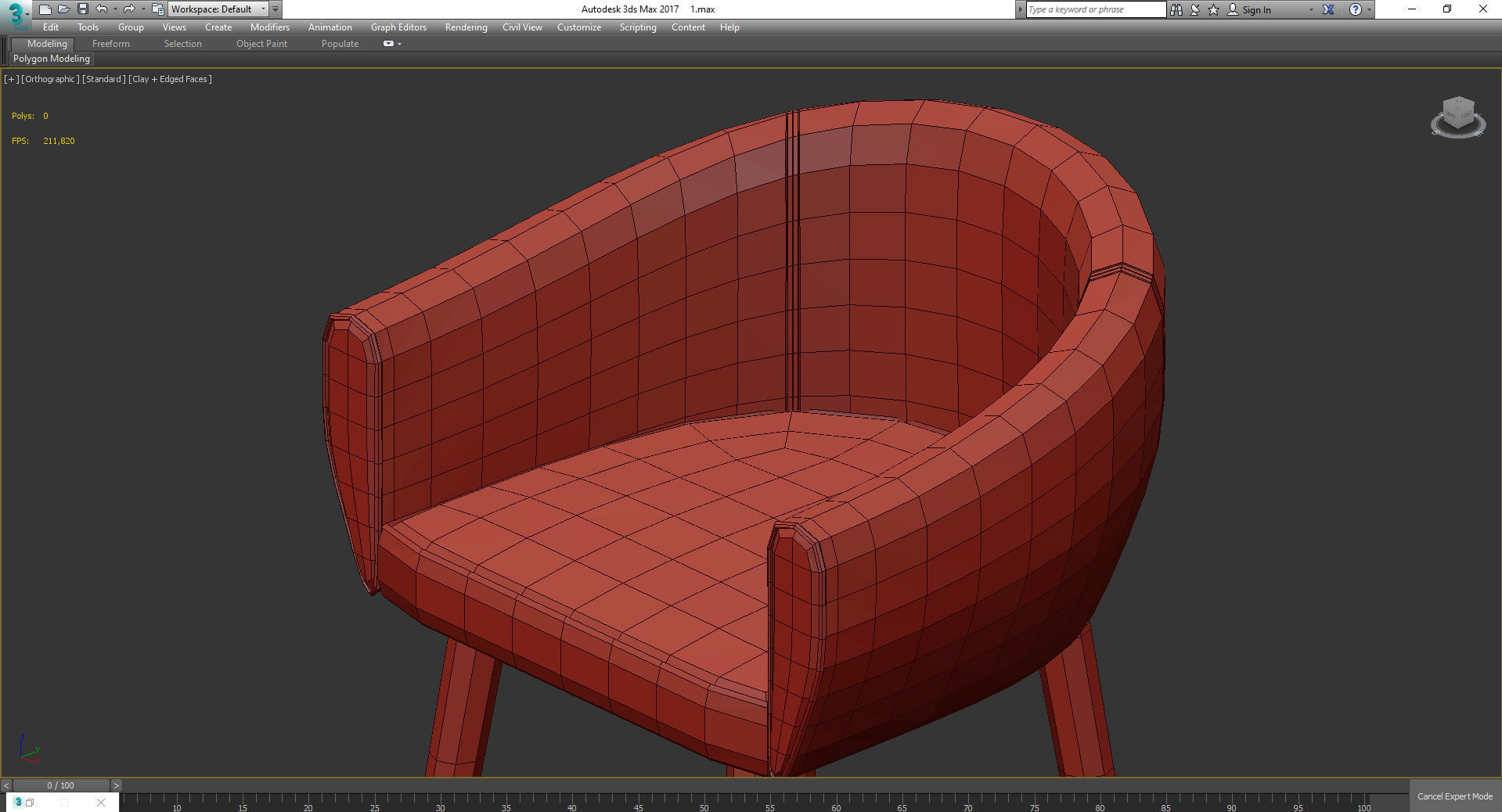Screen dimensions: 1502x812
Task: Open Autodesk Exchange Apps X icon
Action: coord(1328,9)
